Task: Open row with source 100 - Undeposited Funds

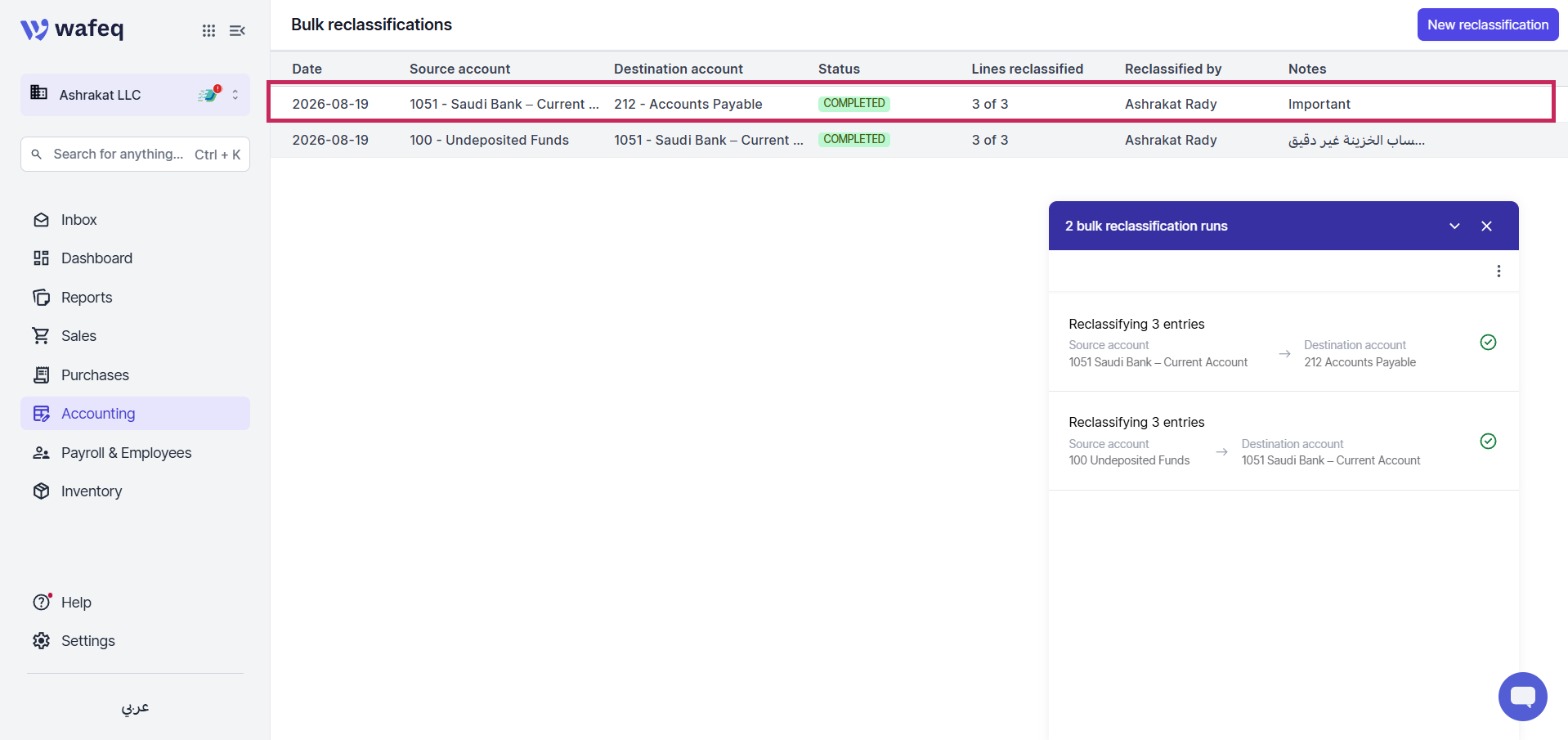Action: click(919, 140)
